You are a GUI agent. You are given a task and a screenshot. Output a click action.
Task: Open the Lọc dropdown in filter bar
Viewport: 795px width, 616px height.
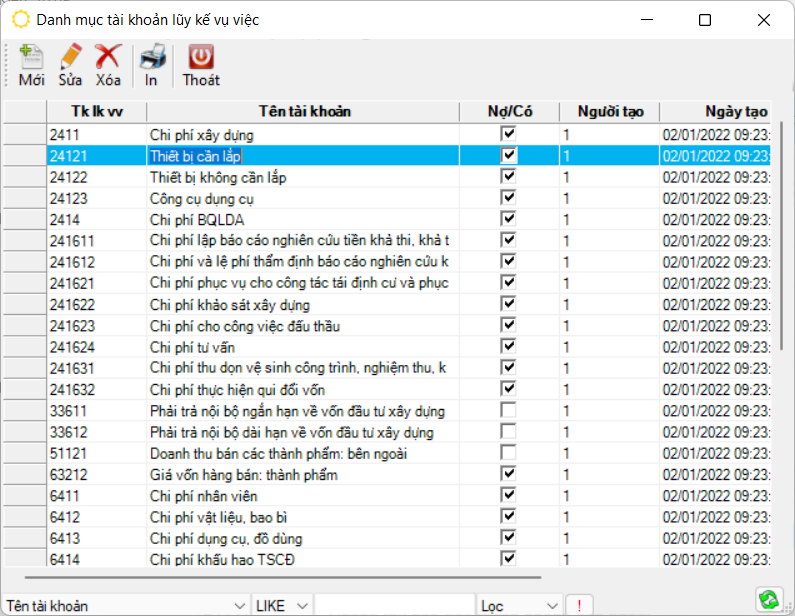[552, 606]
